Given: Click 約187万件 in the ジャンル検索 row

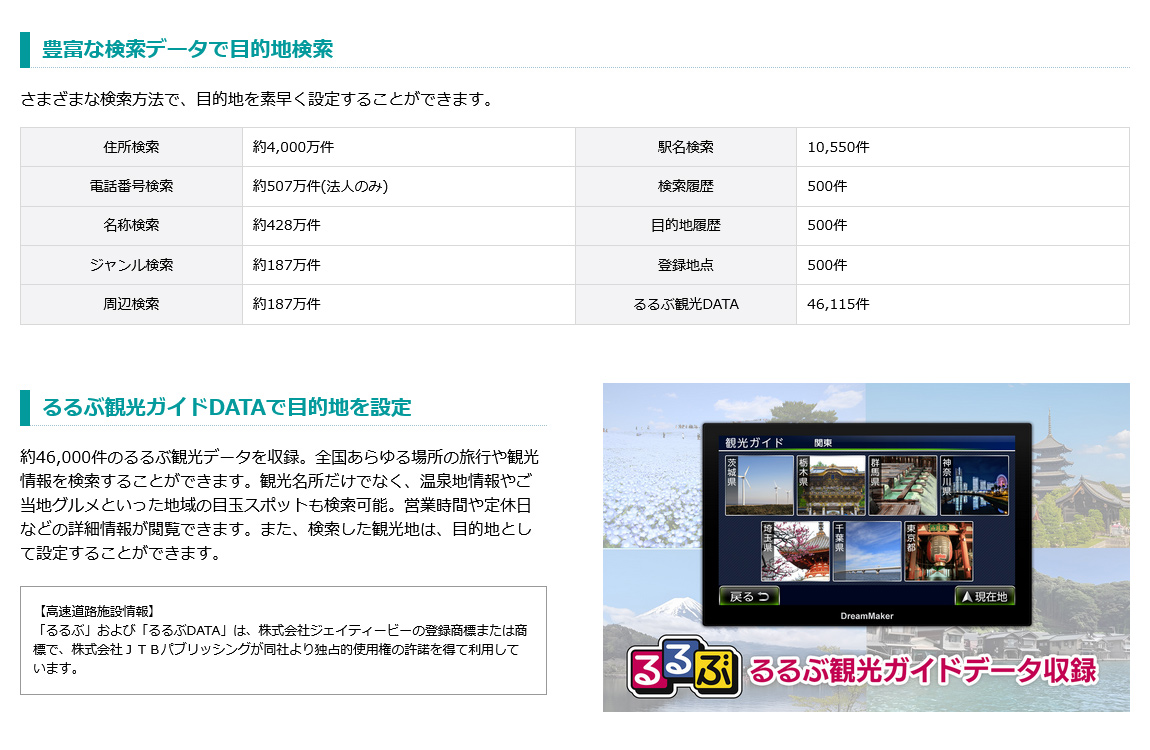Looking at the screenshot, I should pos(287,265).
